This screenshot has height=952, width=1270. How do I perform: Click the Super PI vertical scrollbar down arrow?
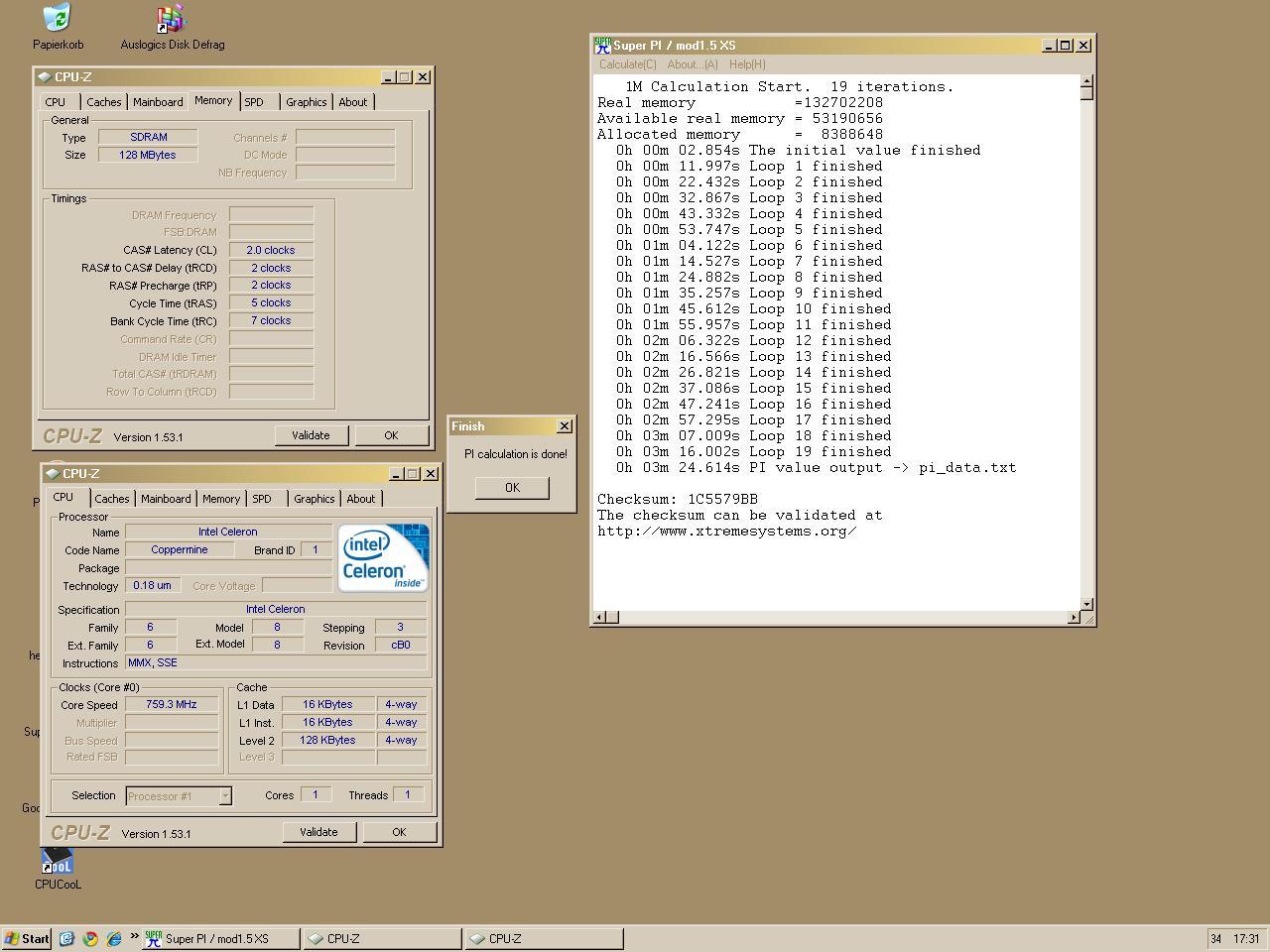1086,604
